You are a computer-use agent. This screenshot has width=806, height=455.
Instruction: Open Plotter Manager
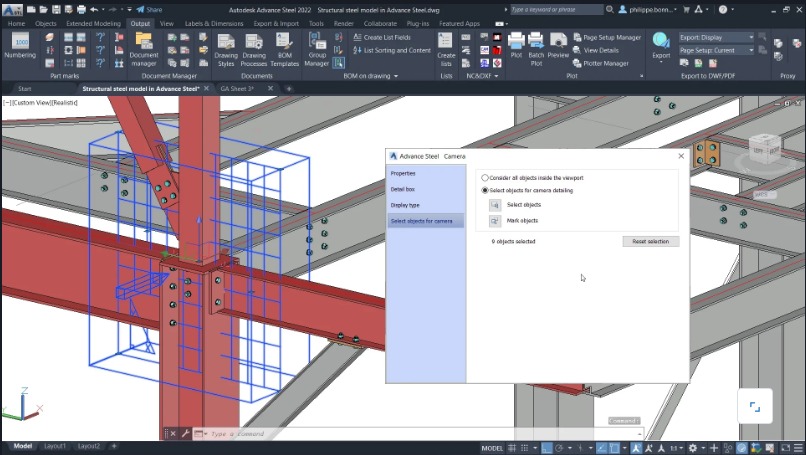(x=600, y=63)
